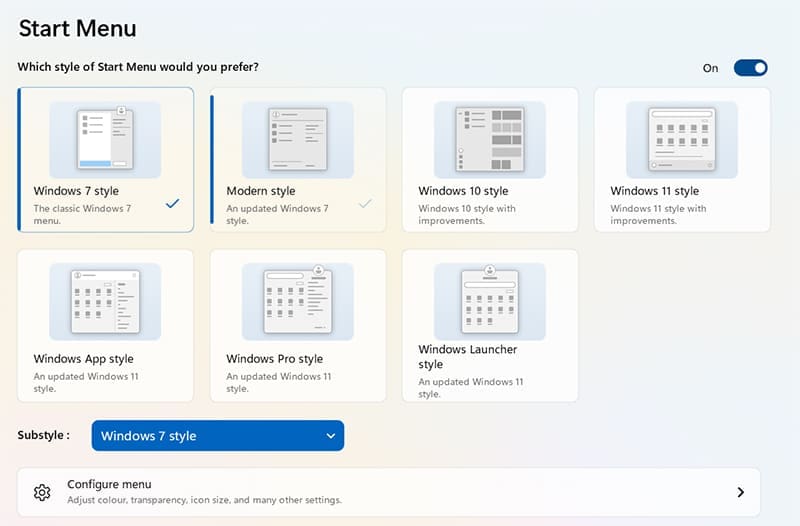Click the gear icon beside Configure menu
The height and width of the screenshot is (526, 800).
click(x=42, y=492)
